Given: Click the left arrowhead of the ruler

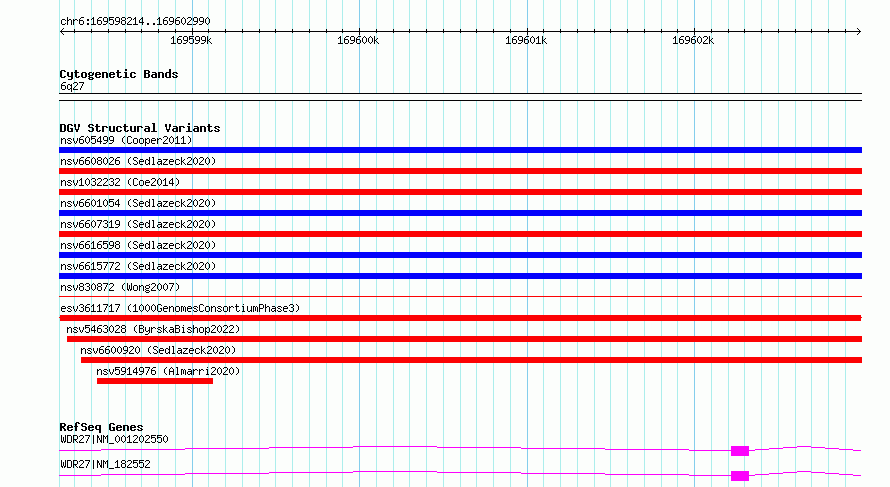Looking at the screenshot, I should pyautogui.click(x=62, y=31).
